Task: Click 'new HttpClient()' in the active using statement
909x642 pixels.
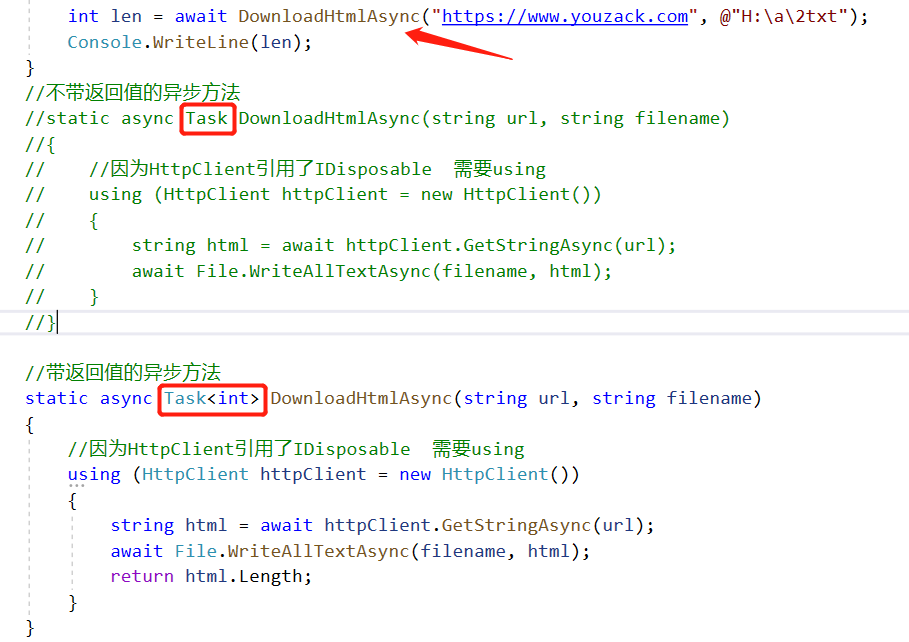Action: [x=489, y=474]
